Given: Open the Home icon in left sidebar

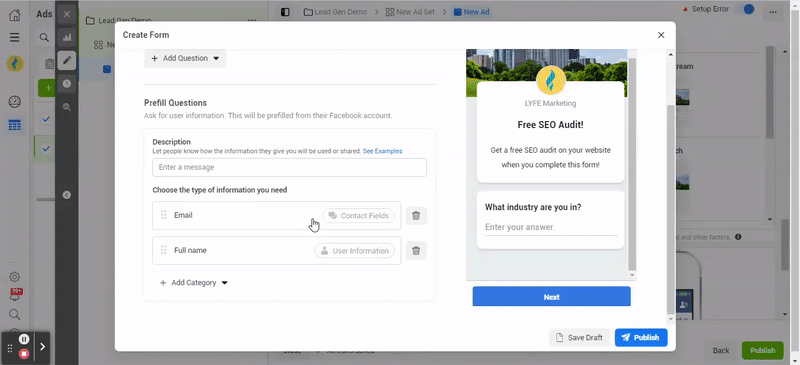Looking at the screenshot, I should (15, 14).
